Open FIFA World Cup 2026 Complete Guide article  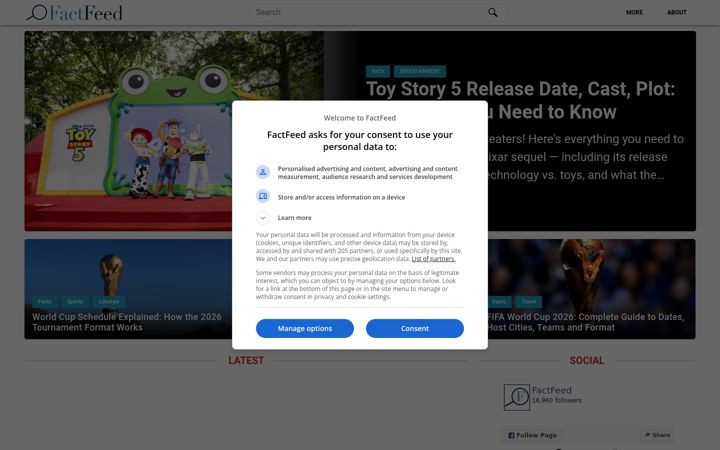[x=586, y=322]
